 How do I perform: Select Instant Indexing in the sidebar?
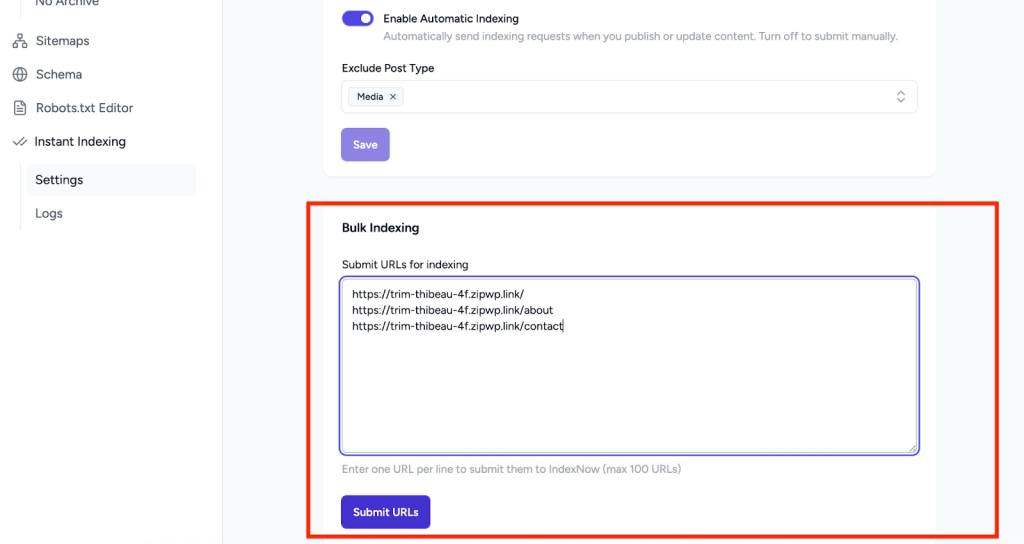pos(80,142)
